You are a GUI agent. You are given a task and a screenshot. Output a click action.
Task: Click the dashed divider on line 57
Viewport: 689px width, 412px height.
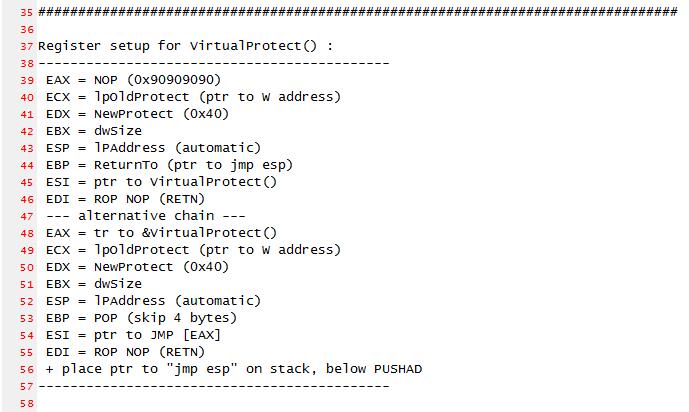pyautogui.click(x=214, y=387)
